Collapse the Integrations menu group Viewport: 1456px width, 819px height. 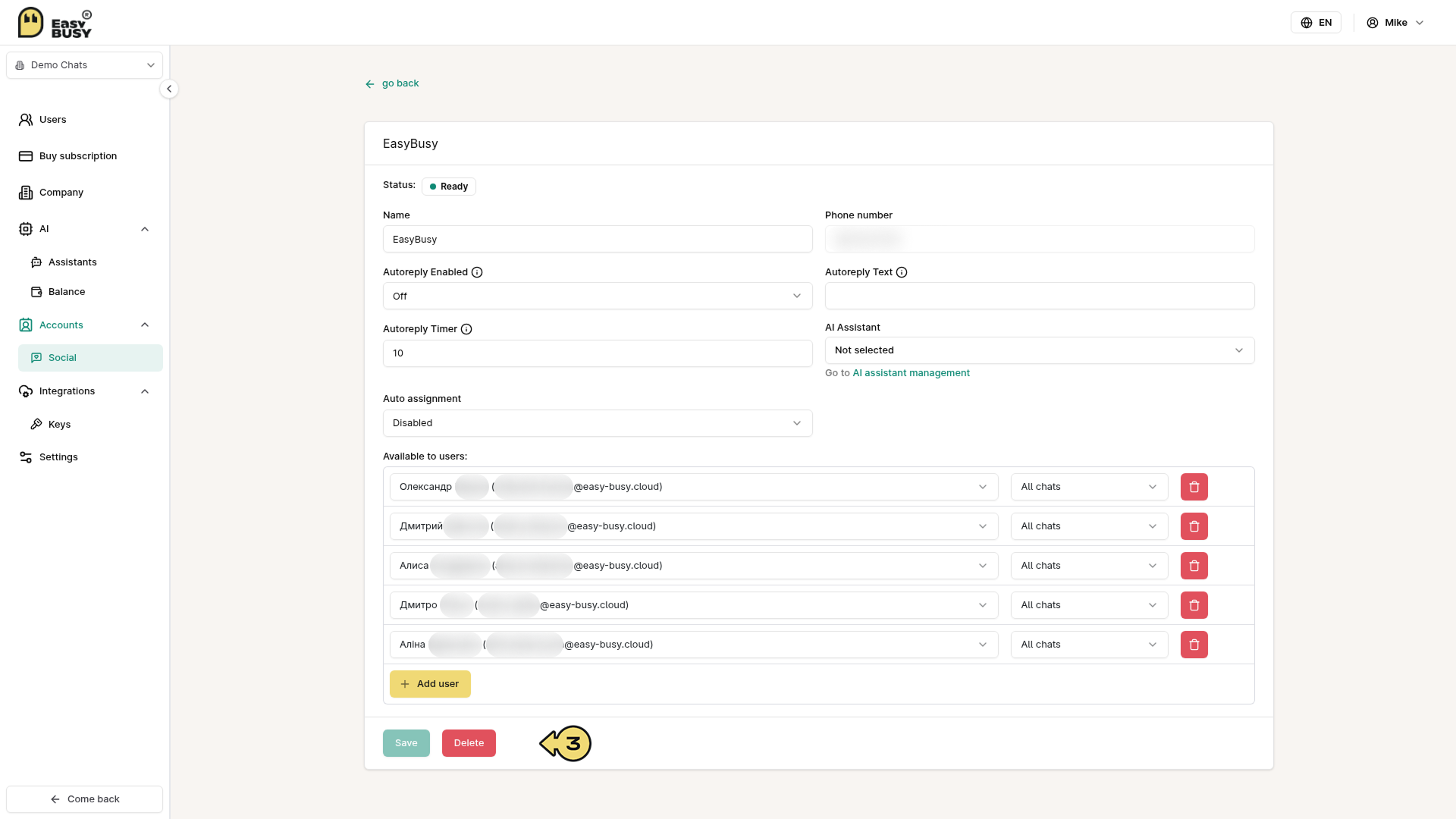(145, 391)
